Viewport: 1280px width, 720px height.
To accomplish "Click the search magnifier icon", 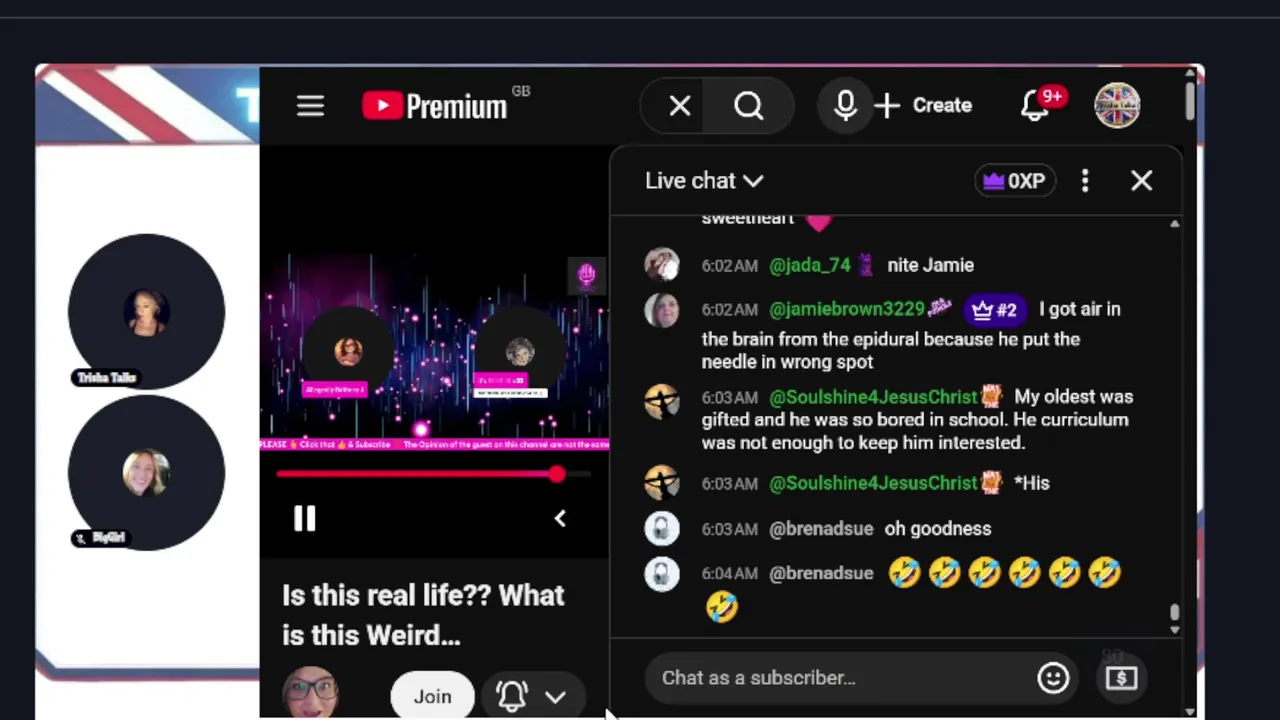I will [x=749, y=105].
